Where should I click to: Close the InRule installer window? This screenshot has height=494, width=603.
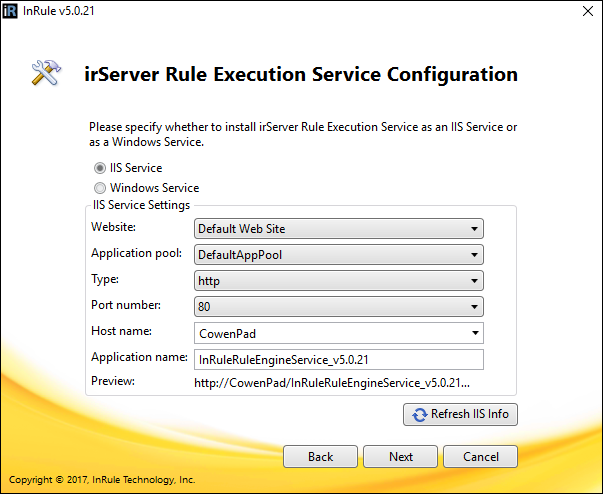588,11
